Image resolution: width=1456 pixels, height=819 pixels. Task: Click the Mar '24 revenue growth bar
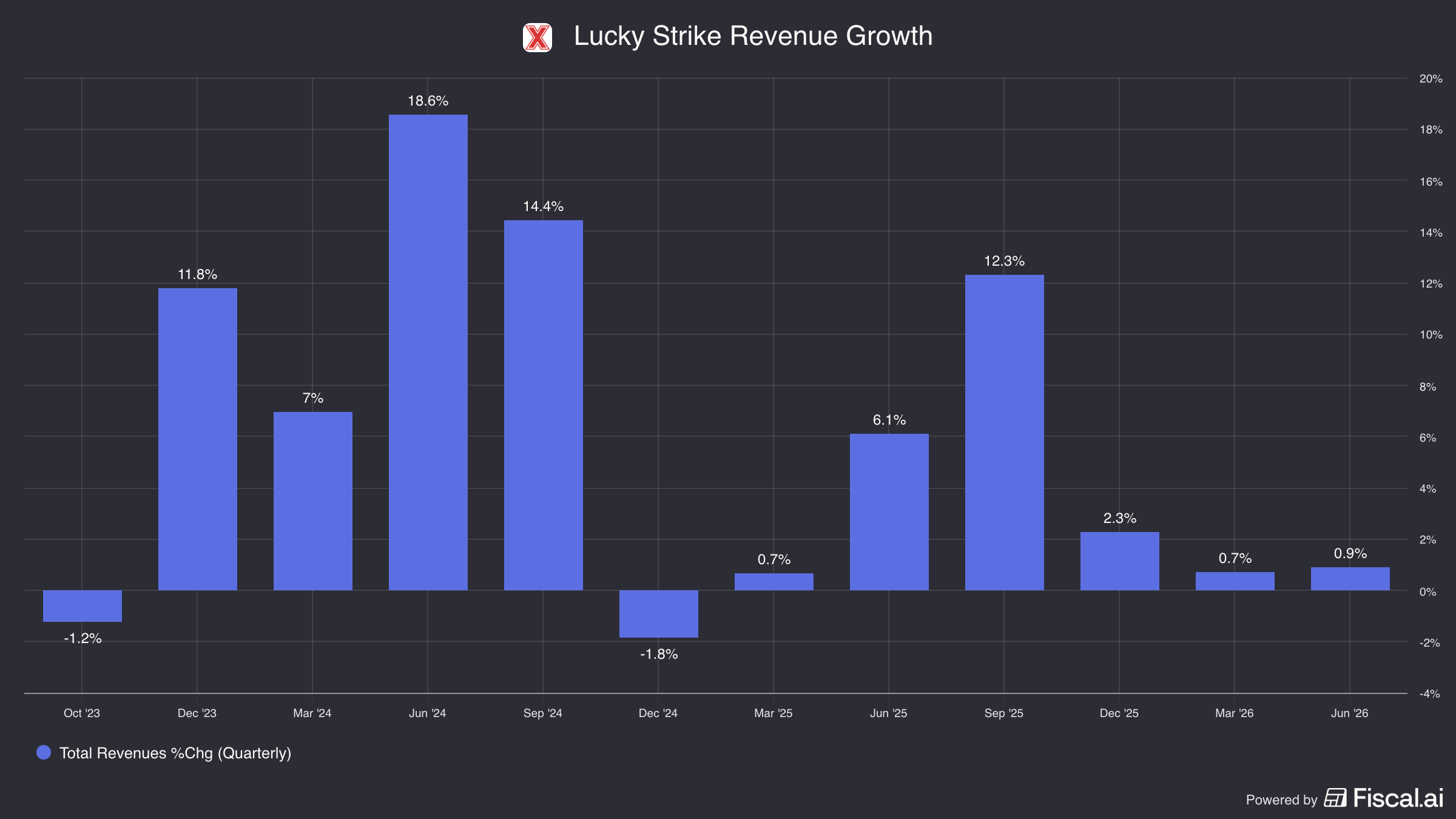(x=313, y=501)
